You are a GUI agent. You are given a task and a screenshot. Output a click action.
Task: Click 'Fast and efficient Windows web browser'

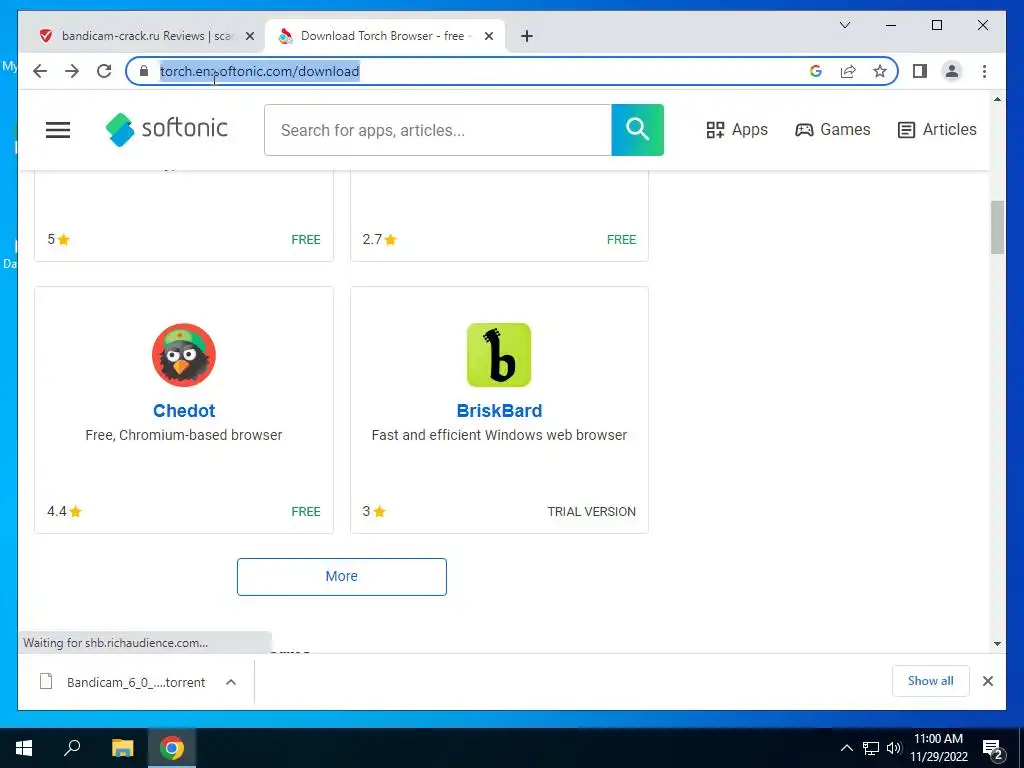click(499, 435)
